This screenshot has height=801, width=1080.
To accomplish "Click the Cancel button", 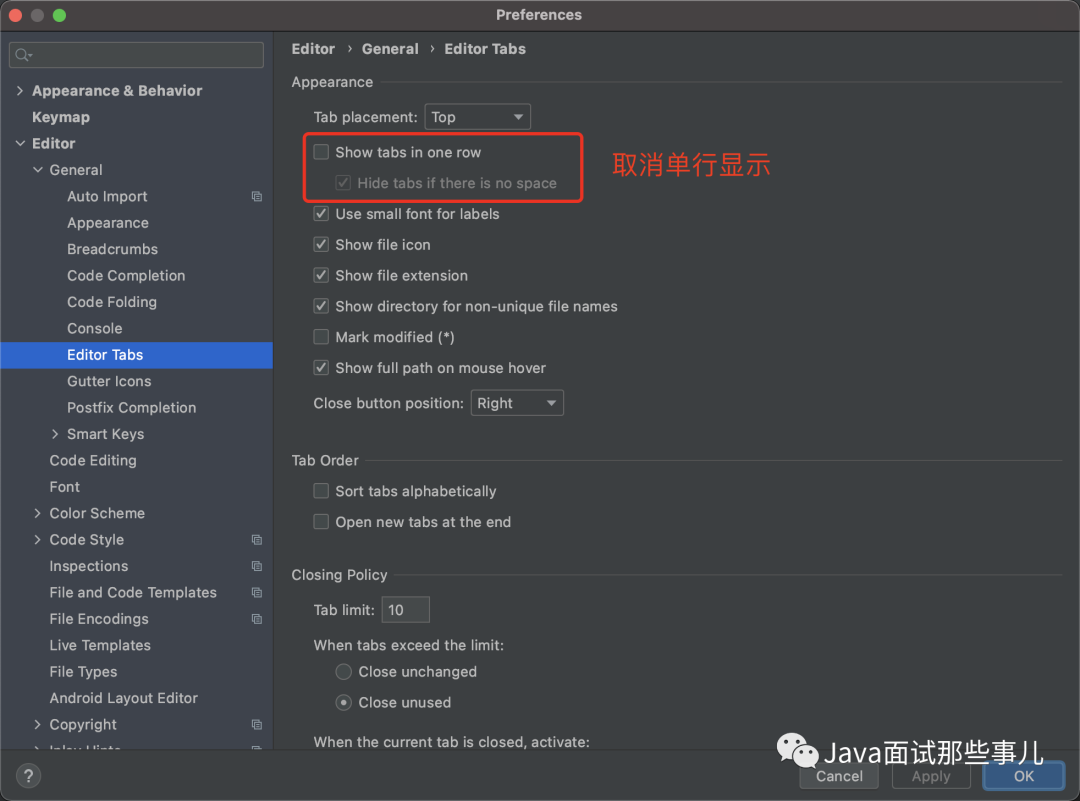I will click(839, 776).
